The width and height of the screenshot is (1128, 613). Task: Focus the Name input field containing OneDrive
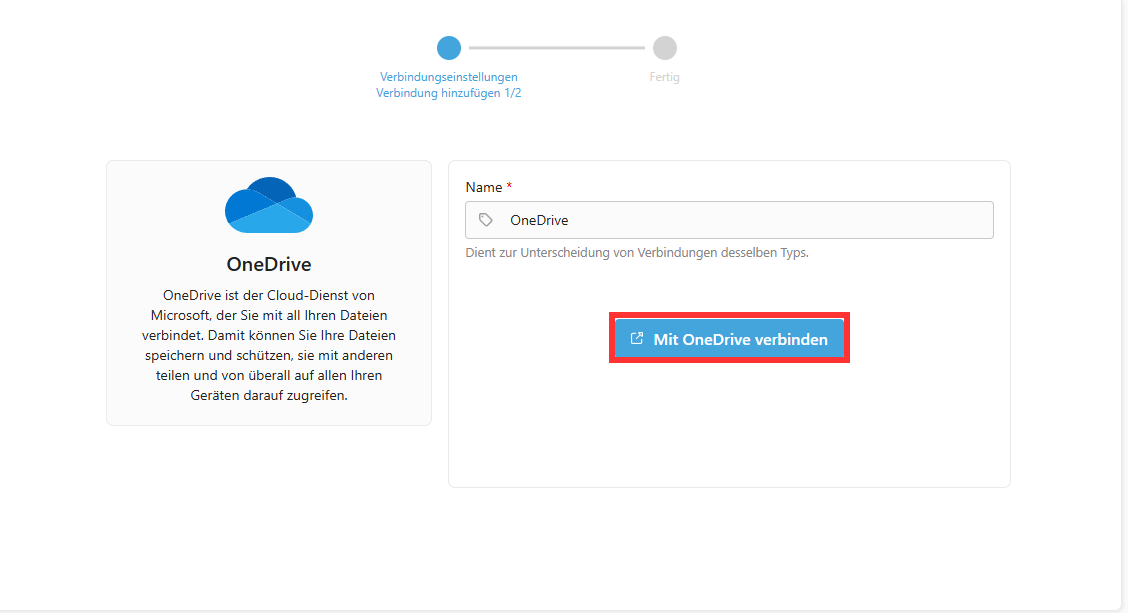click(729, 220)
